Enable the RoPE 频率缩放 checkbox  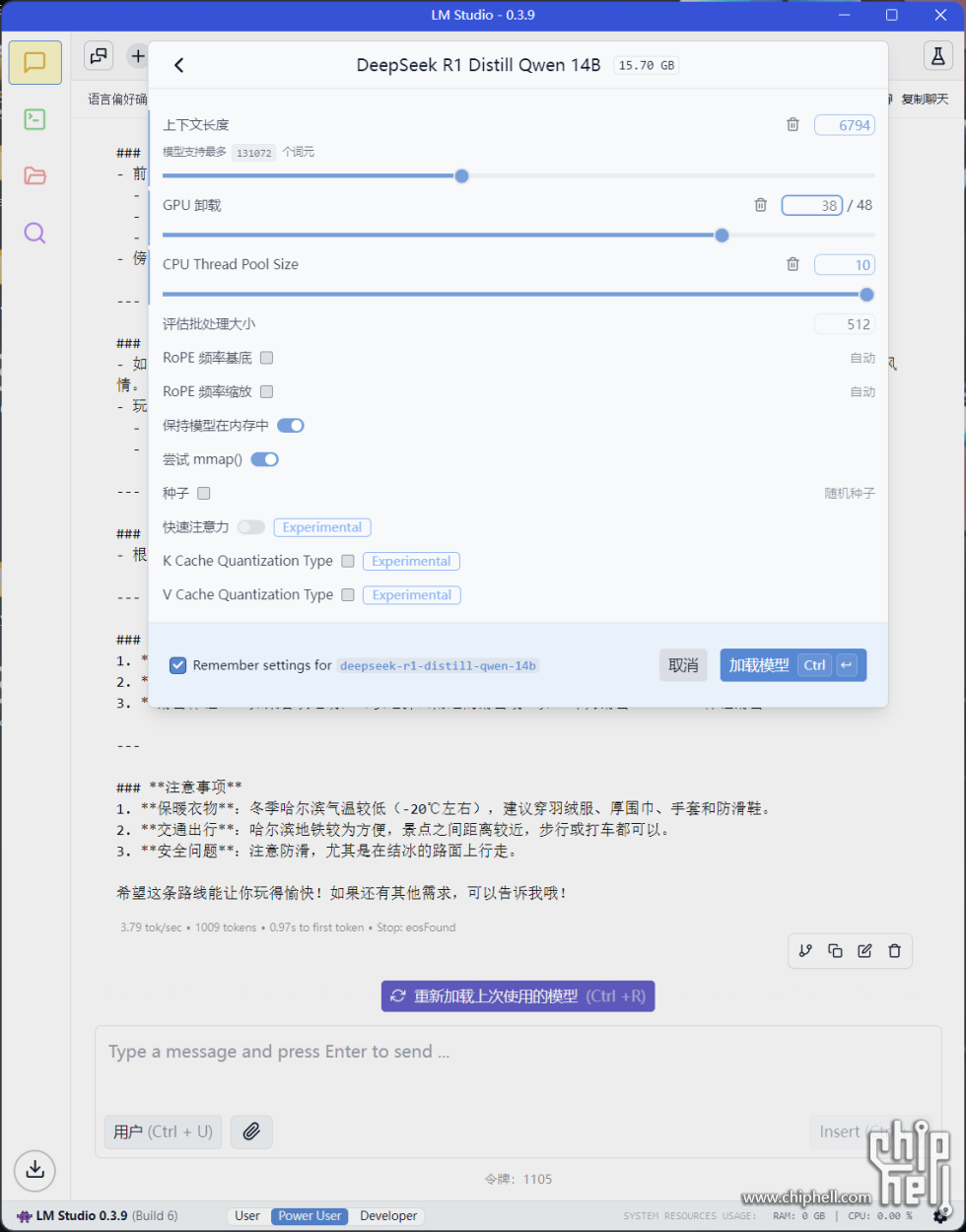pyautogui.click(x=266, y=391)
